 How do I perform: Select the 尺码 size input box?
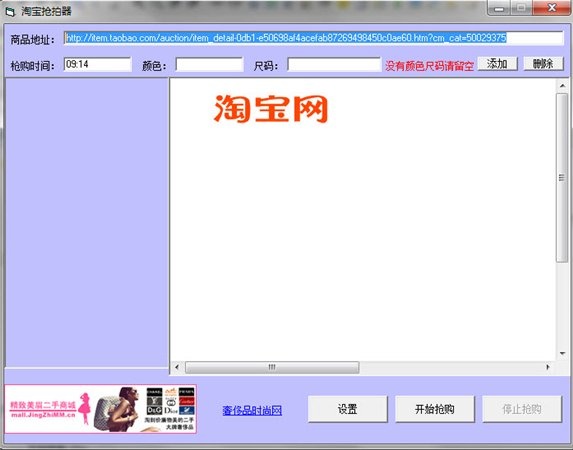tap(334, 65)
